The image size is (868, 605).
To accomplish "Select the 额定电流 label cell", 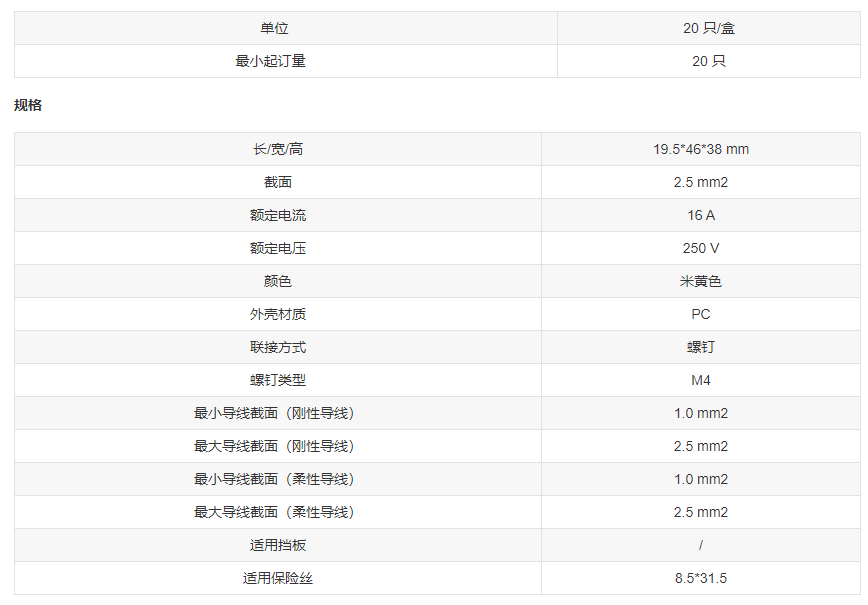I will pyautogui.click(x=278, y=215).
